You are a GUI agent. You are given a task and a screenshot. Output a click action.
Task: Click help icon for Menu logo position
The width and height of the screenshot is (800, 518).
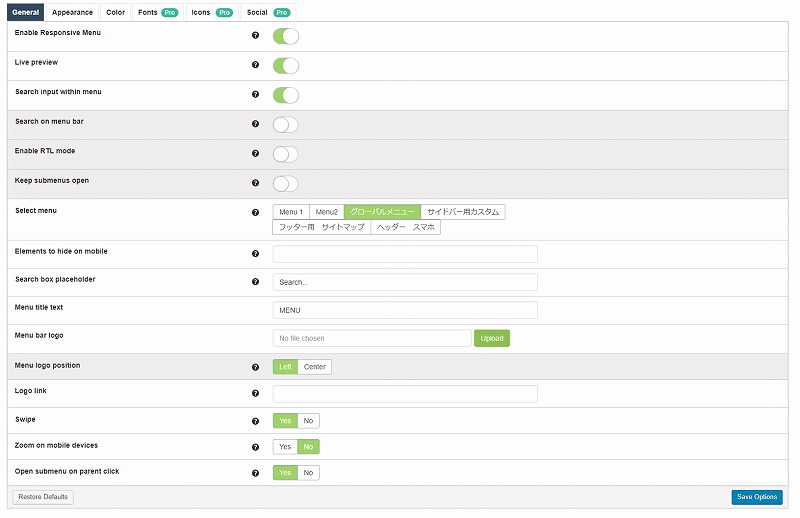click(255, 367)
